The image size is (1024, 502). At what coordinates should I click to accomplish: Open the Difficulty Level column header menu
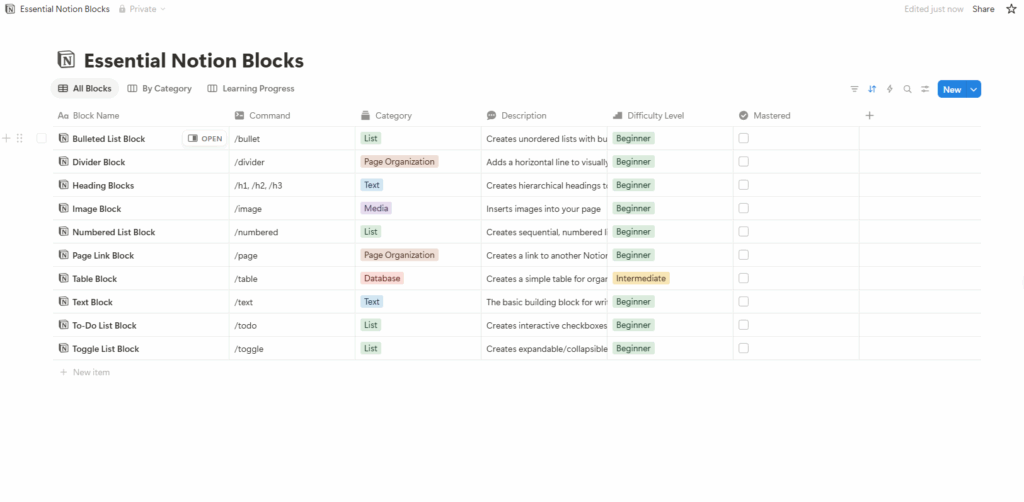[671, 116]
